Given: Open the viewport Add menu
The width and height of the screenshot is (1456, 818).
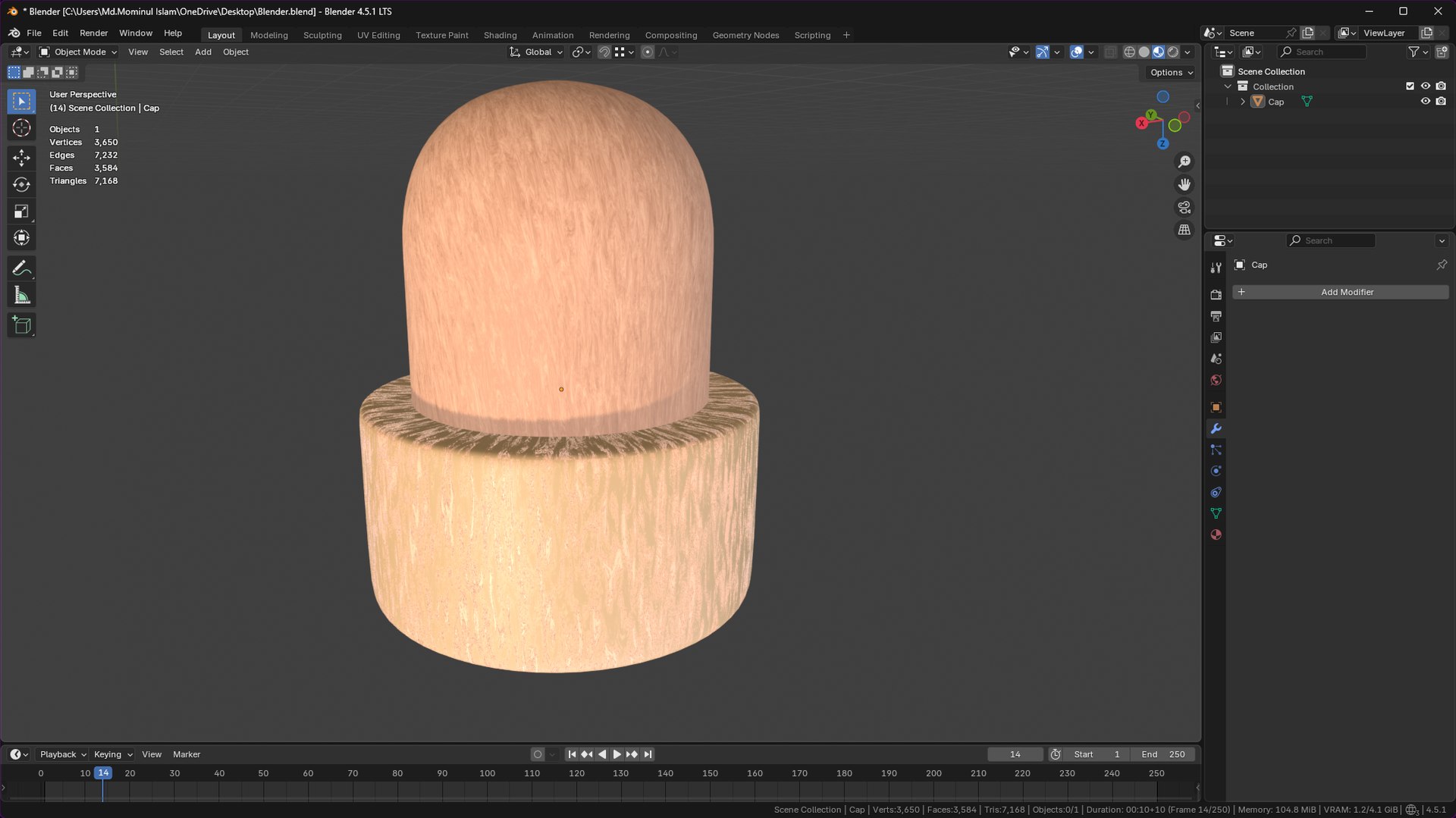Looking at the screenshot, I should pyautogui.click(x=203, y=52).
